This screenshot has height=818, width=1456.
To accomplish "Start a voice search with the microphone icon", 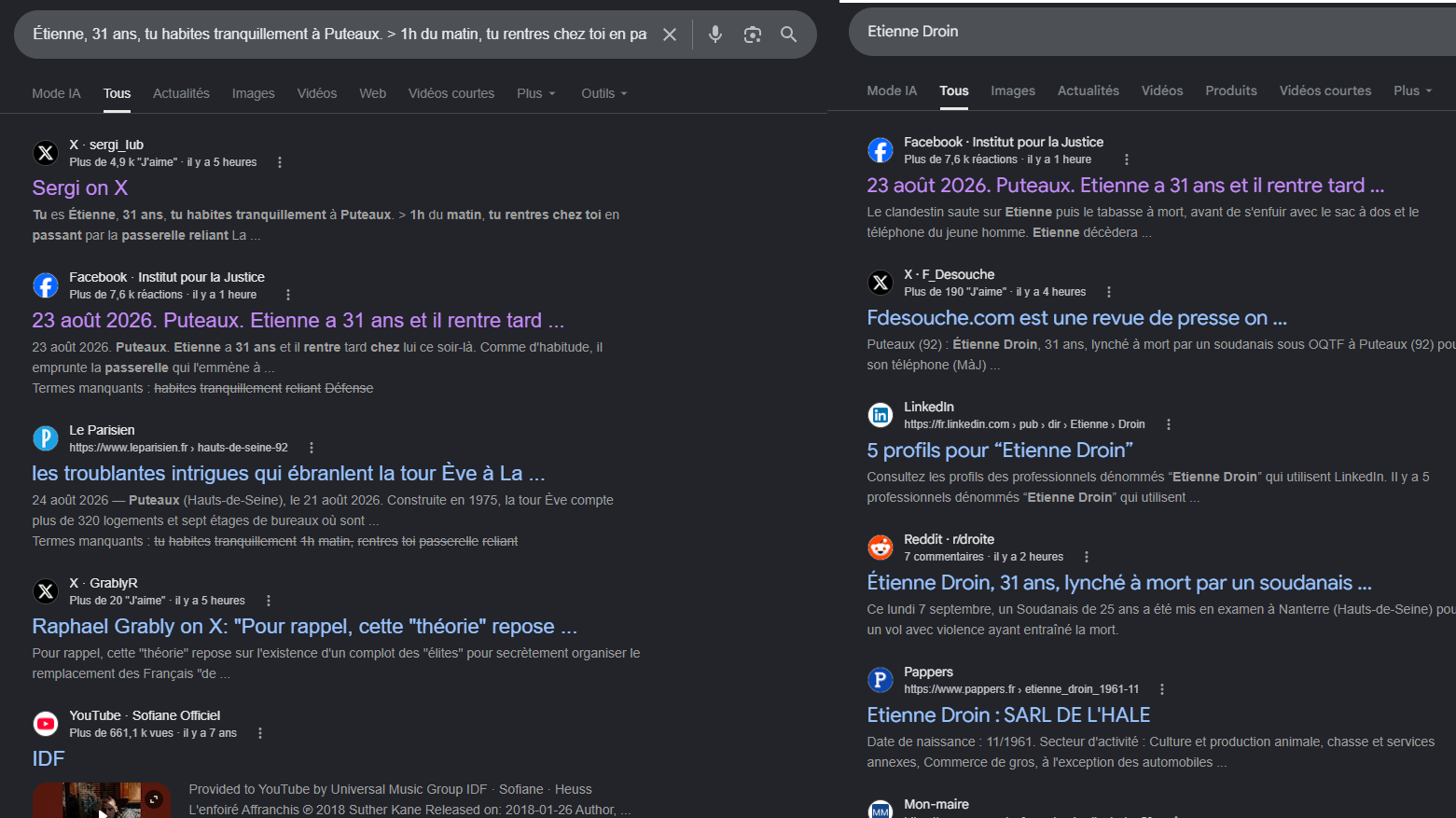I will tap(715, 35).
